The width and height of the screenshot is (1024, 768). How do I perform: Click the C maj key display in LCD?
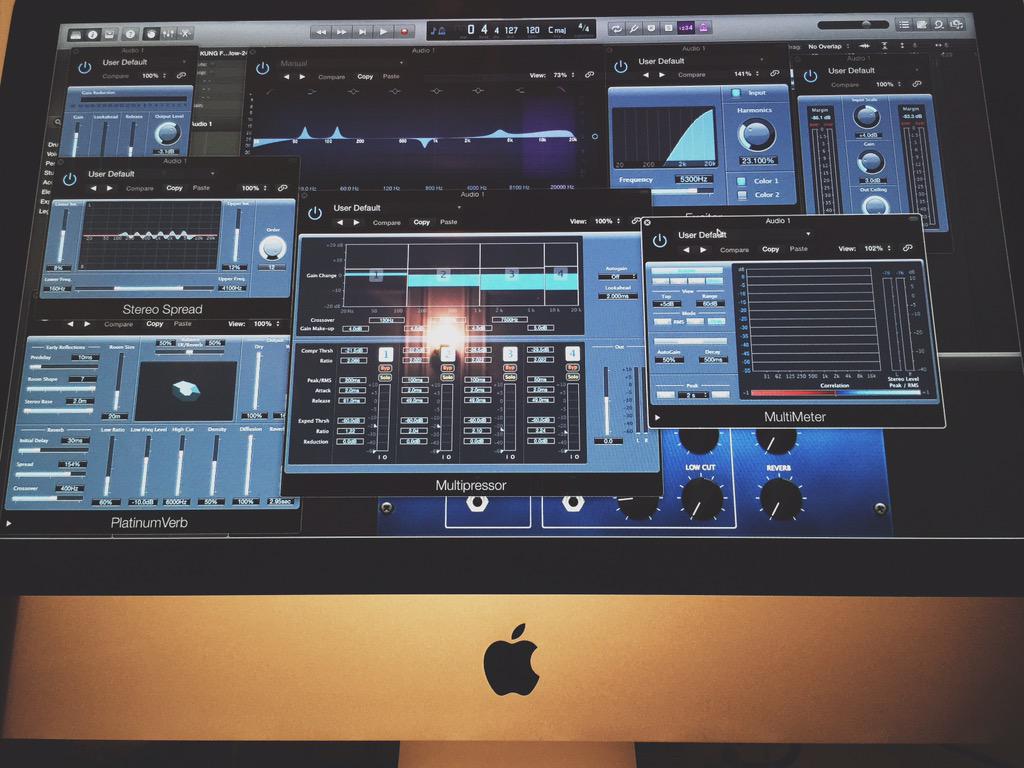tap(557, 30)
